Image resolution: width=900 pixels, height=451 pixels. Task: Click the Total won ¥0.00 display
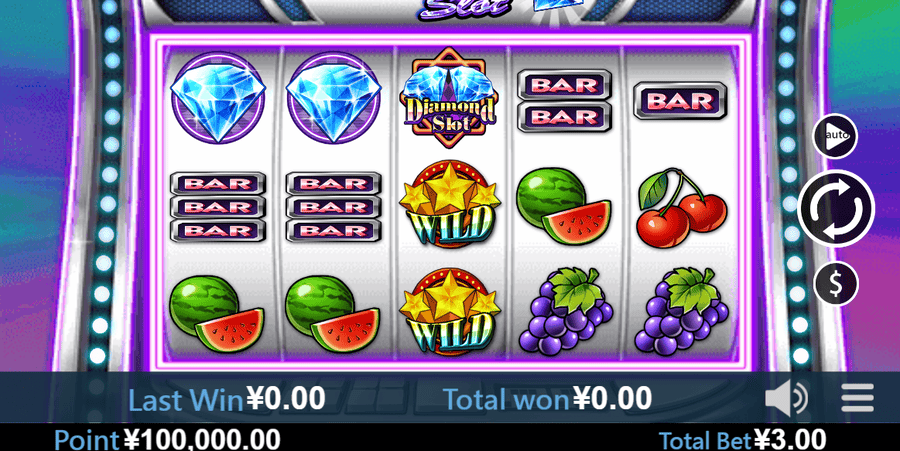[548, 399]
